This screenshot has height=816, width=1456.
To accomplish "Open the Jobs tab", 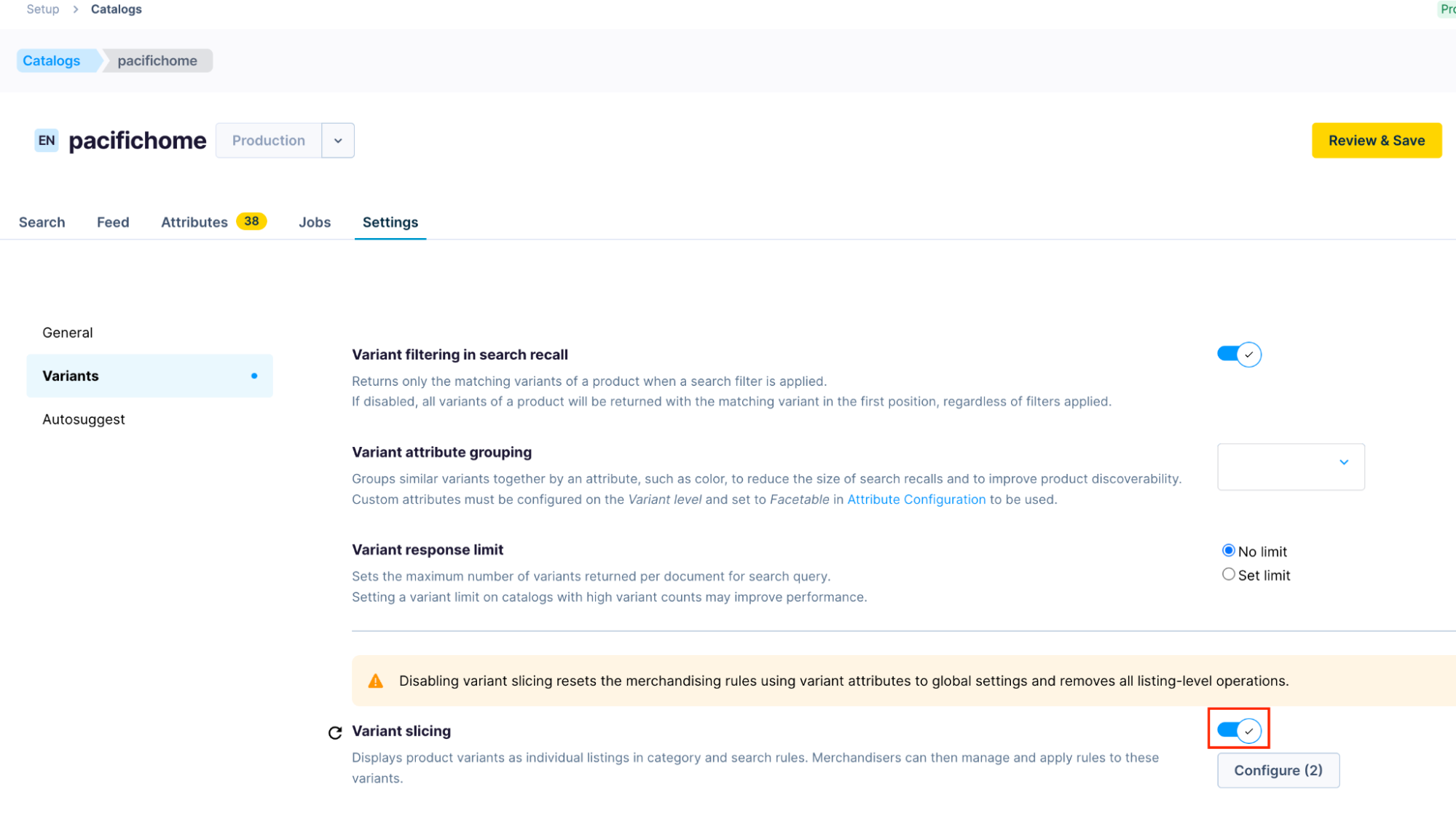I will [315, 222].
